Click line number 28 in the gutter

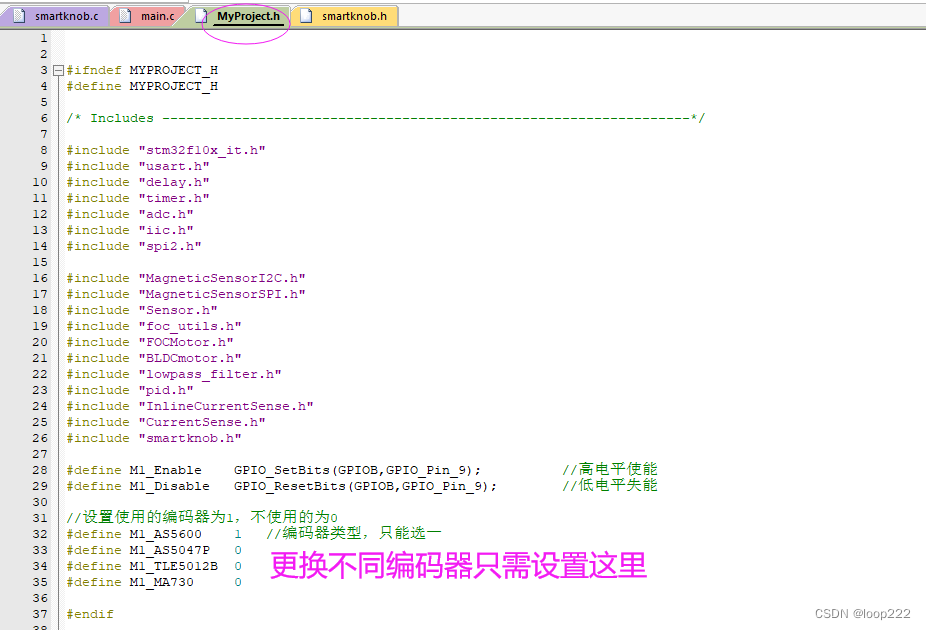[x=40, y=470]
